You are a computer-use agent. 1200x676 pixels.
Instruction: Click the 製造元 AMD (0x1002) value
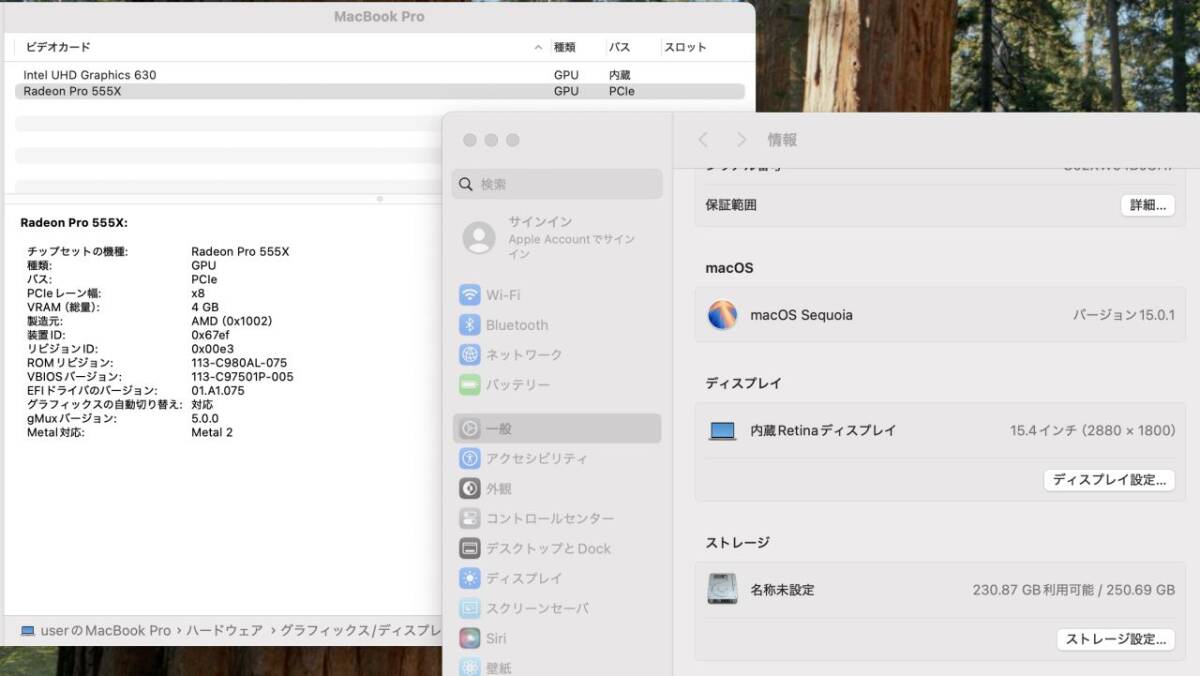click(x=231, y=321)
